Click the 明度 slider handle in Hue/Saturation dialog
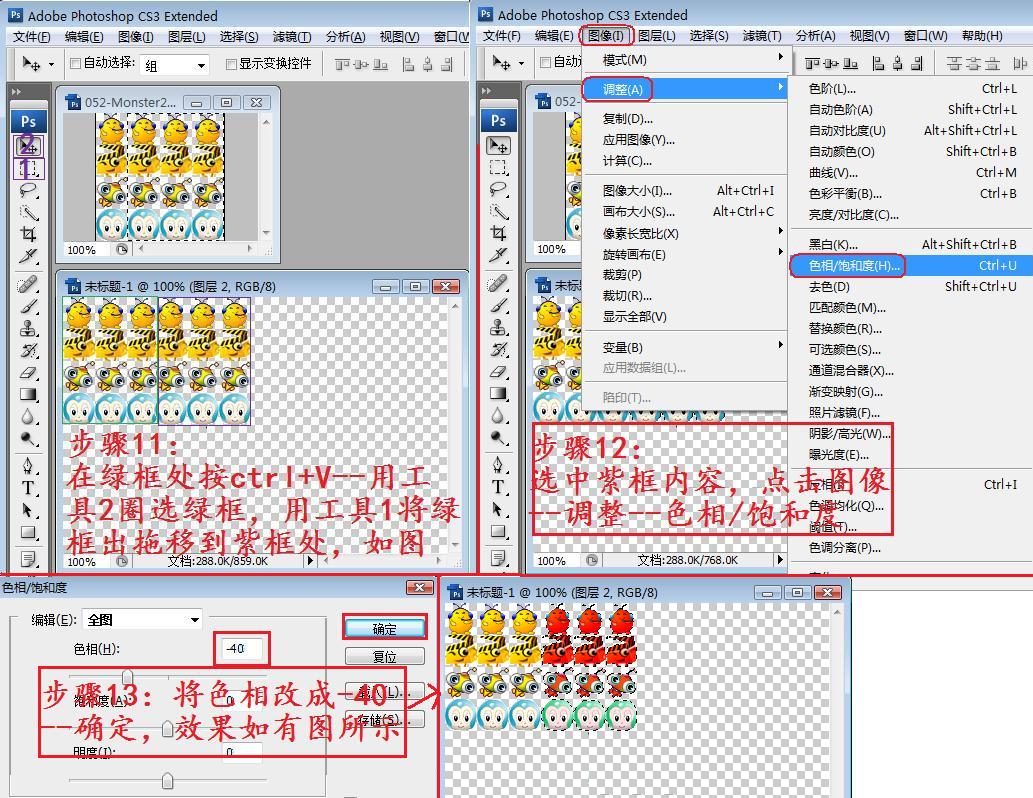1033x798 pixels. click(167, 781)
